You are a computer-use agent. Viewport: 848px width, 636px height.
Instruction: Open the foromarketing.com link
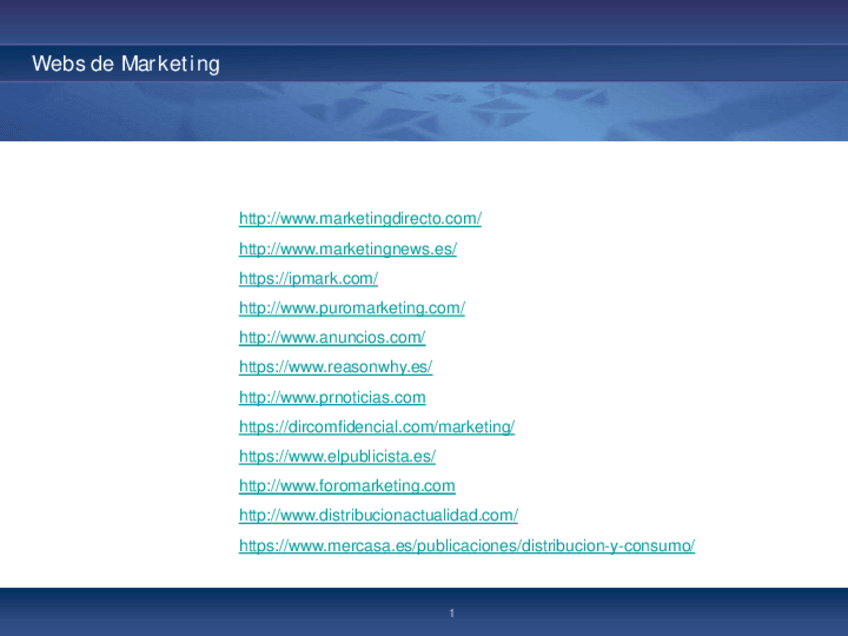[x=347, y=486]
